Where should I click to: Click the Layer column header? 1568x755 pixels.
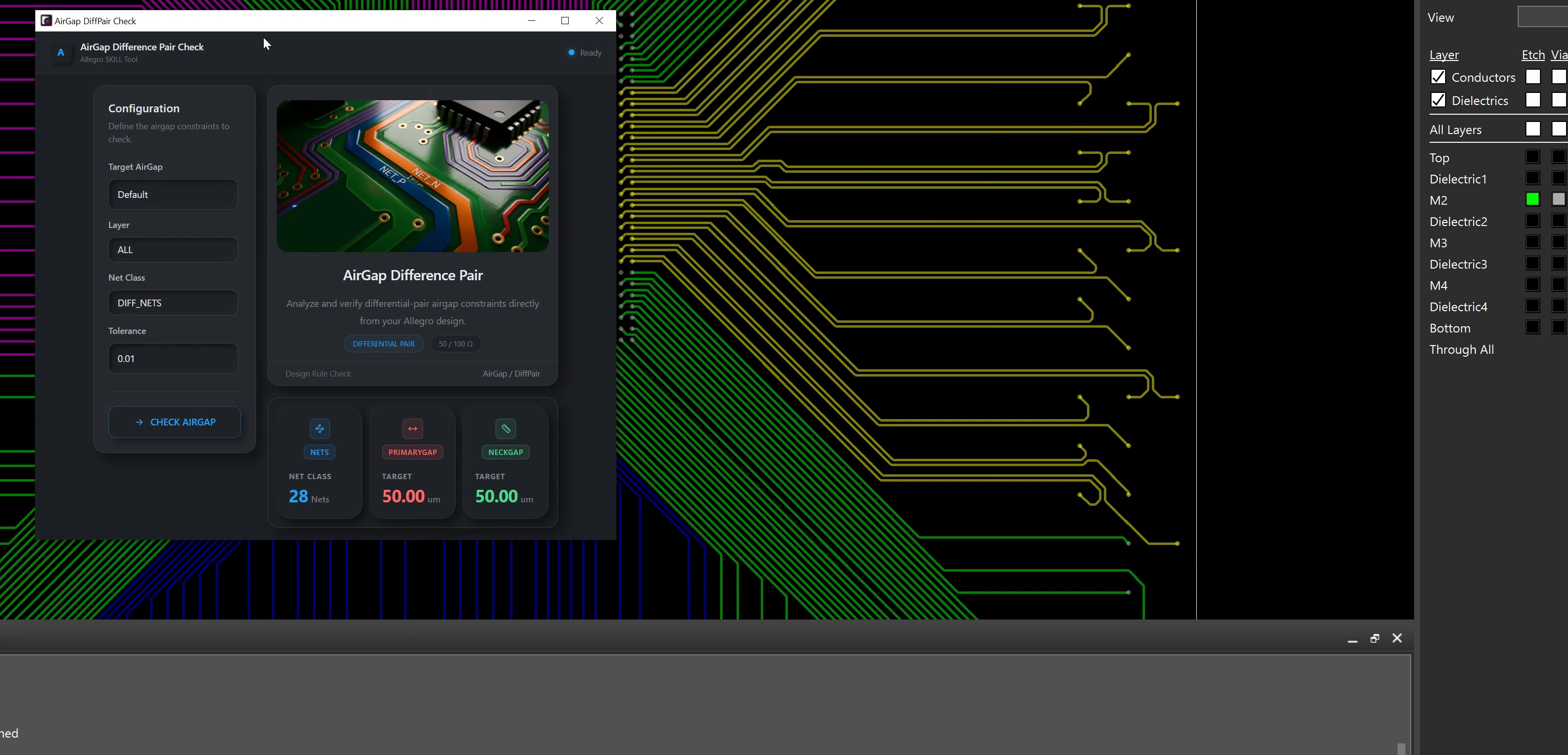click(x=1444, y=55)
